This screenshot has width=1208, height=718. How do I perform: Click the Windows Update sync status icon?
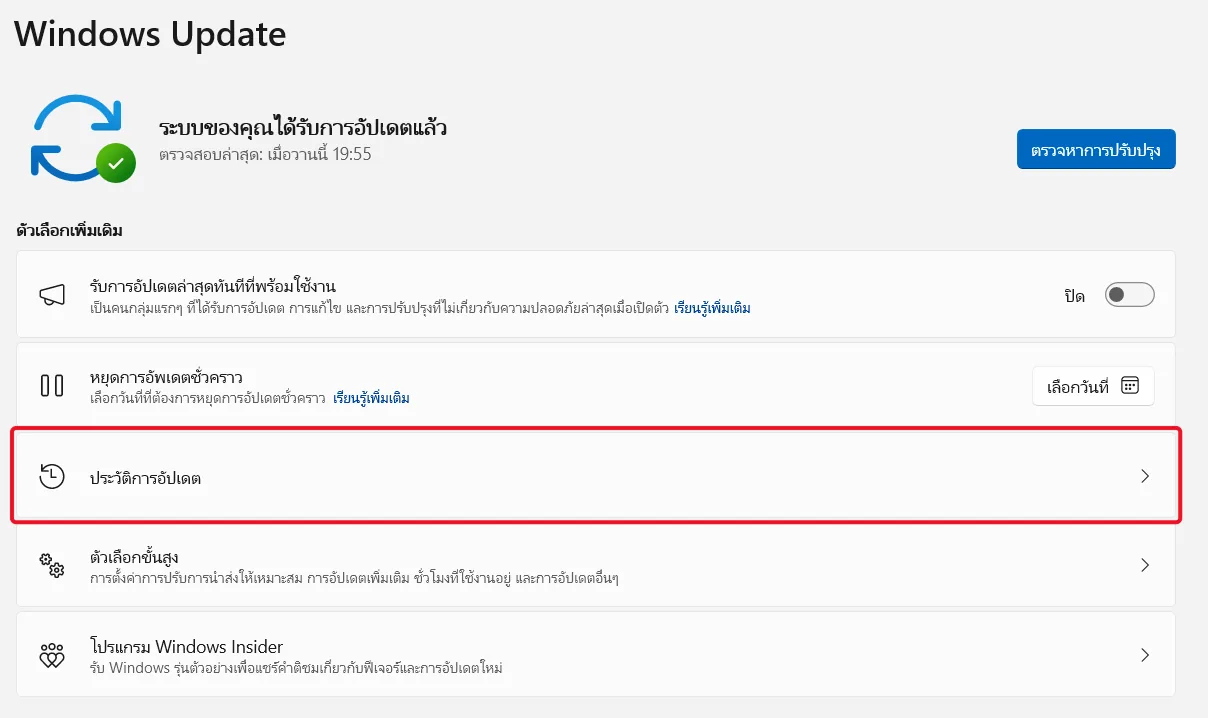(x=83, y=139)
